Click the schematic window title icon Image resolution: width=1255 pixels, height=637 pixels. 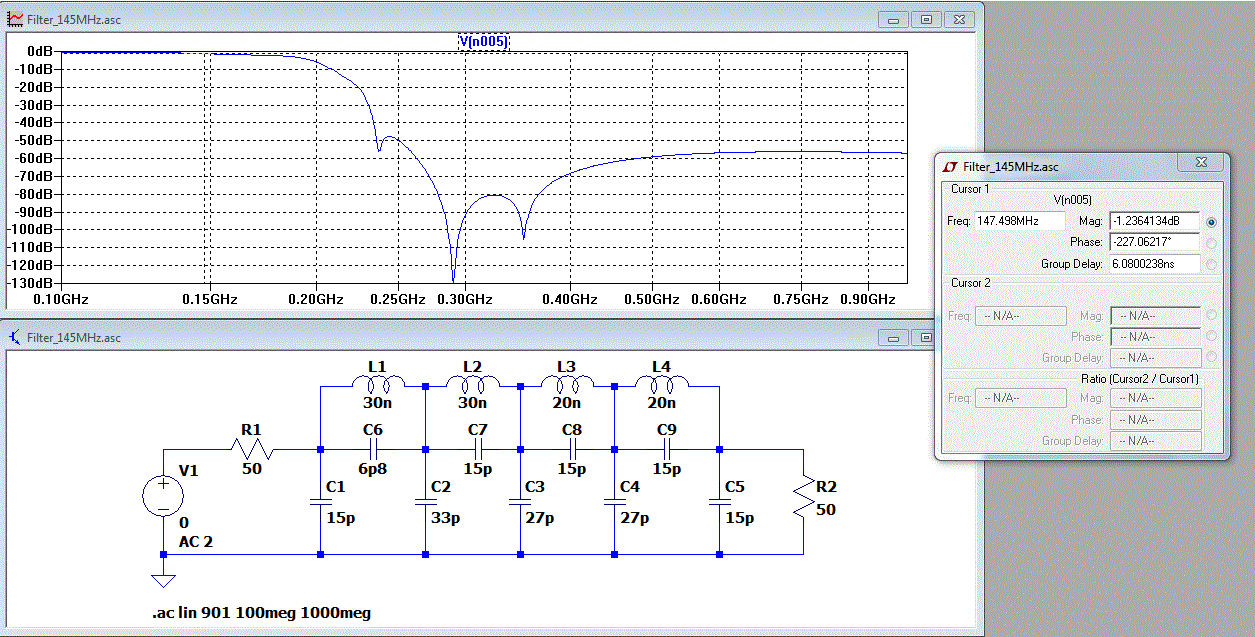15,337
